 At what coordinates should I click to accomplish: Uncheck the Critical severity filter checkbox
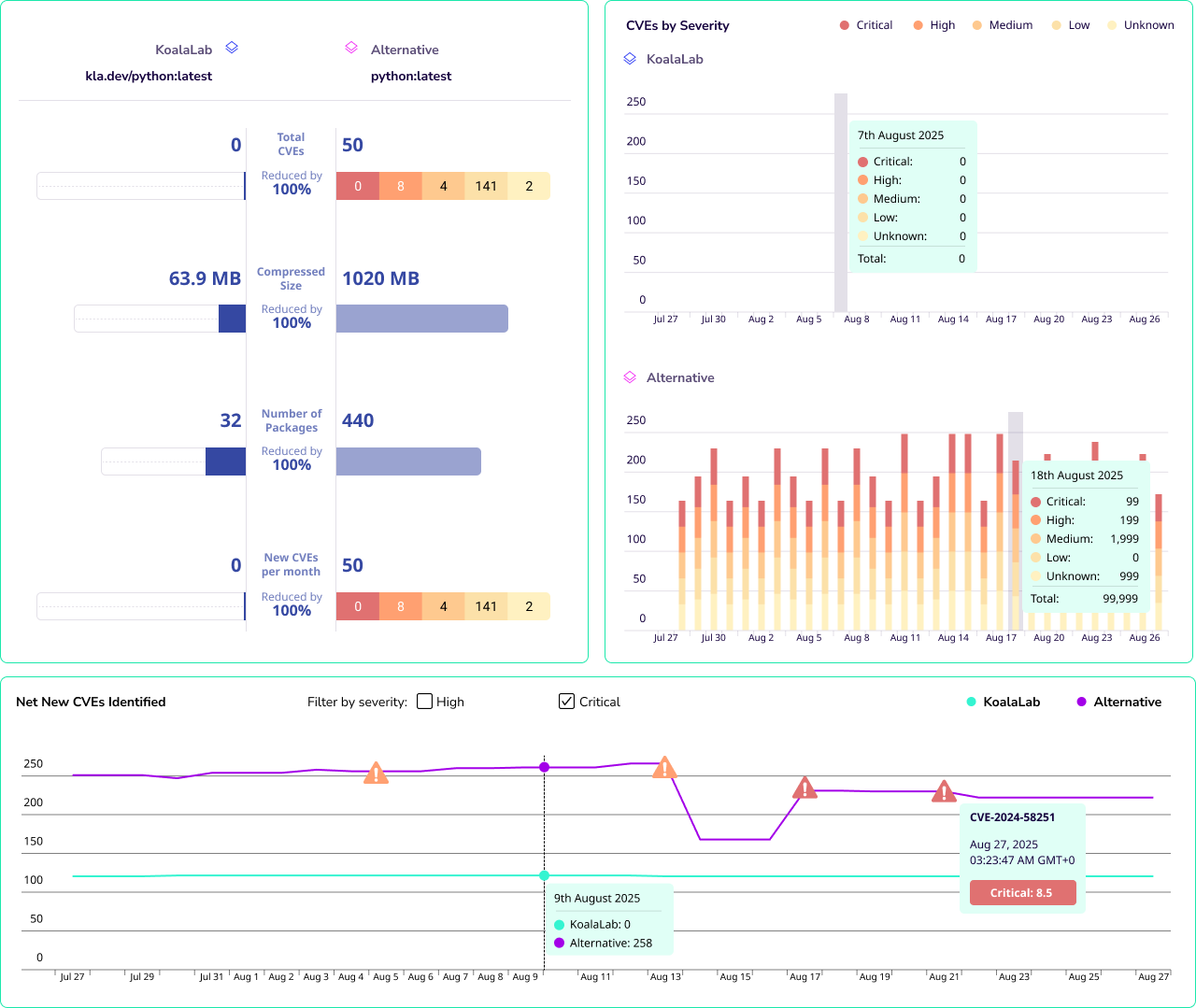click(x=566, y=702)
